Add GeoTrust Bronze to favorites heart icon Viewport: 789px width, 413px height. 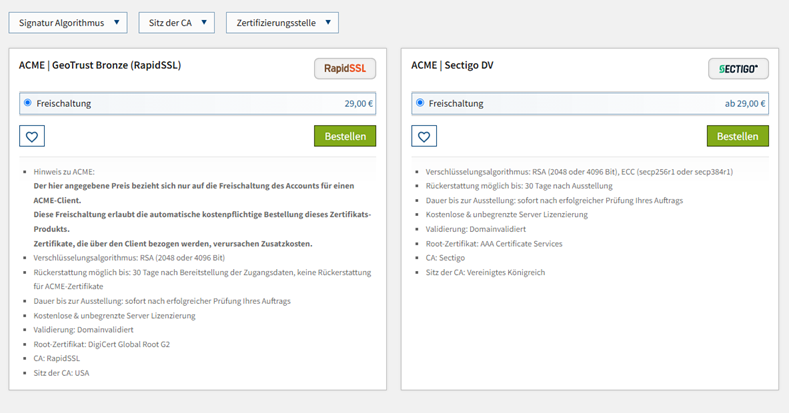32,136
